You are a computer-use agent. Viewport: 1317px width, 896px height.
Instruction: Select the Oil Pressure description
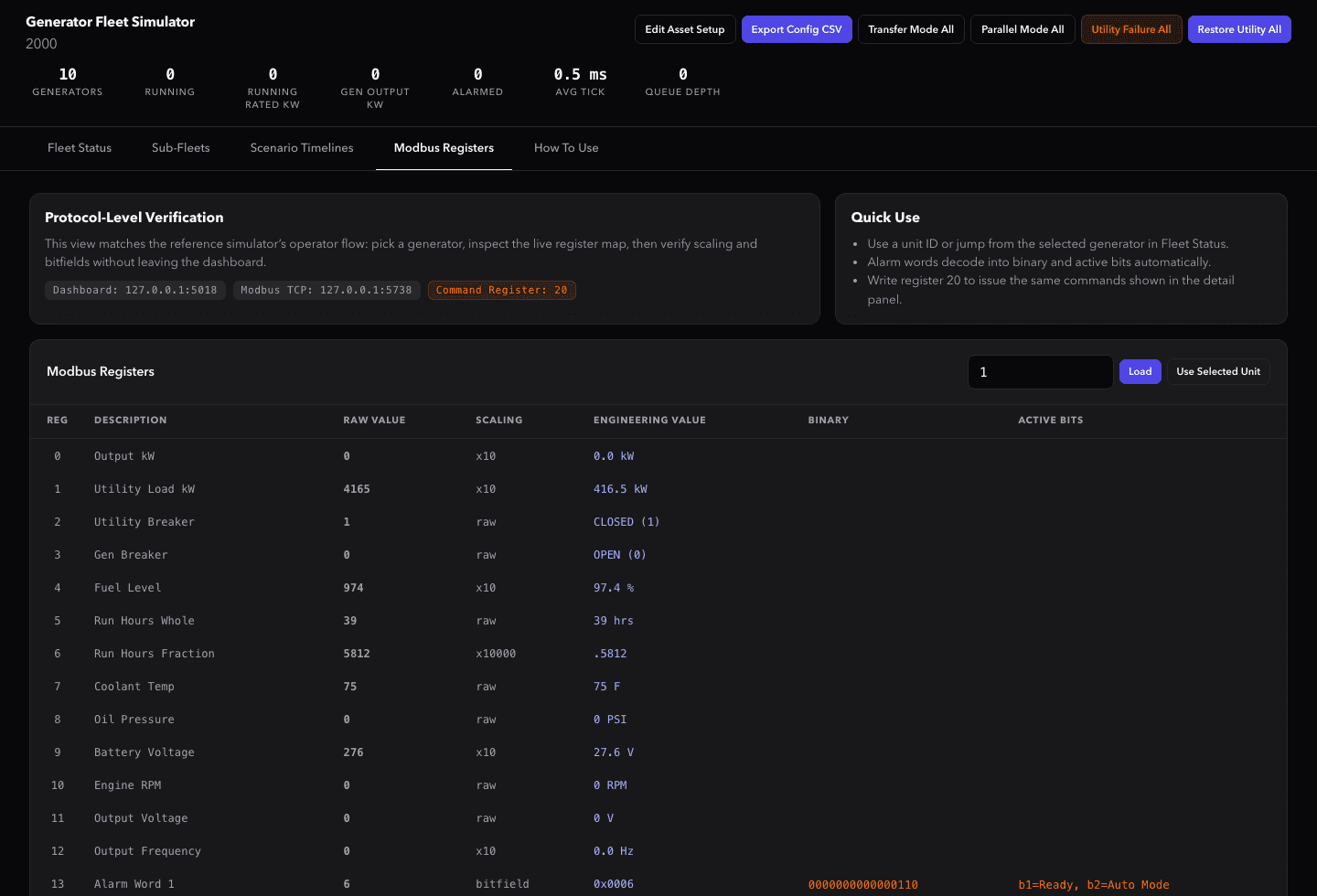click(x=134, y=720)
